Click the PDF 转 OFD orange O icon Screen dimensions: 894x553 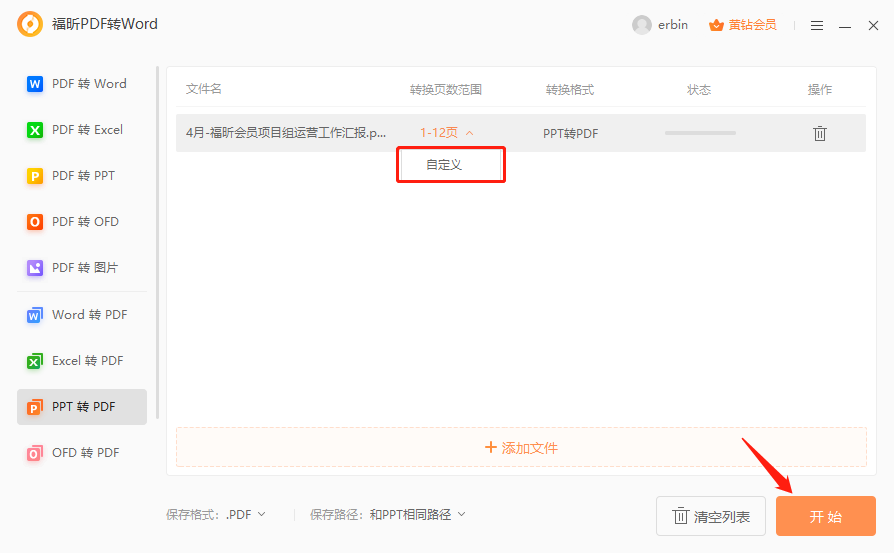click(35, 222)
